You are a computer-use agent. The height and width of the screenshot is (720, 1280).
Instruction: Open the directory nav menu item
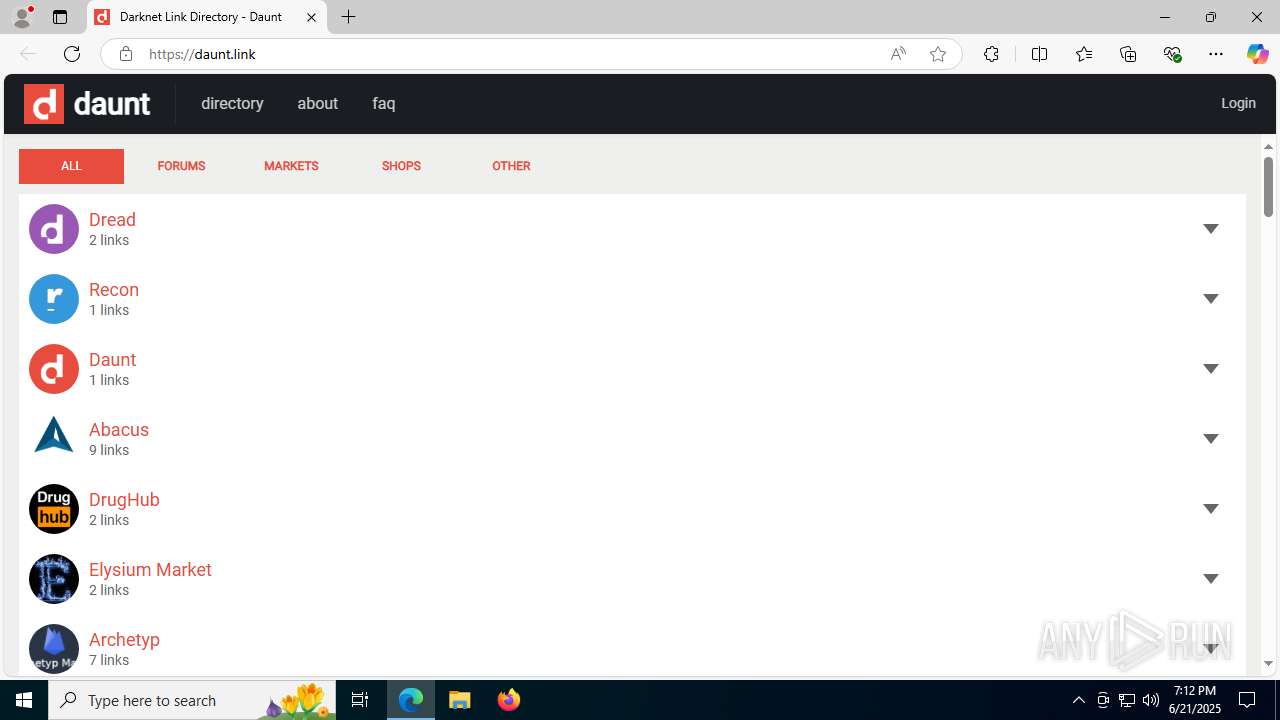click(x=232, y=103)
